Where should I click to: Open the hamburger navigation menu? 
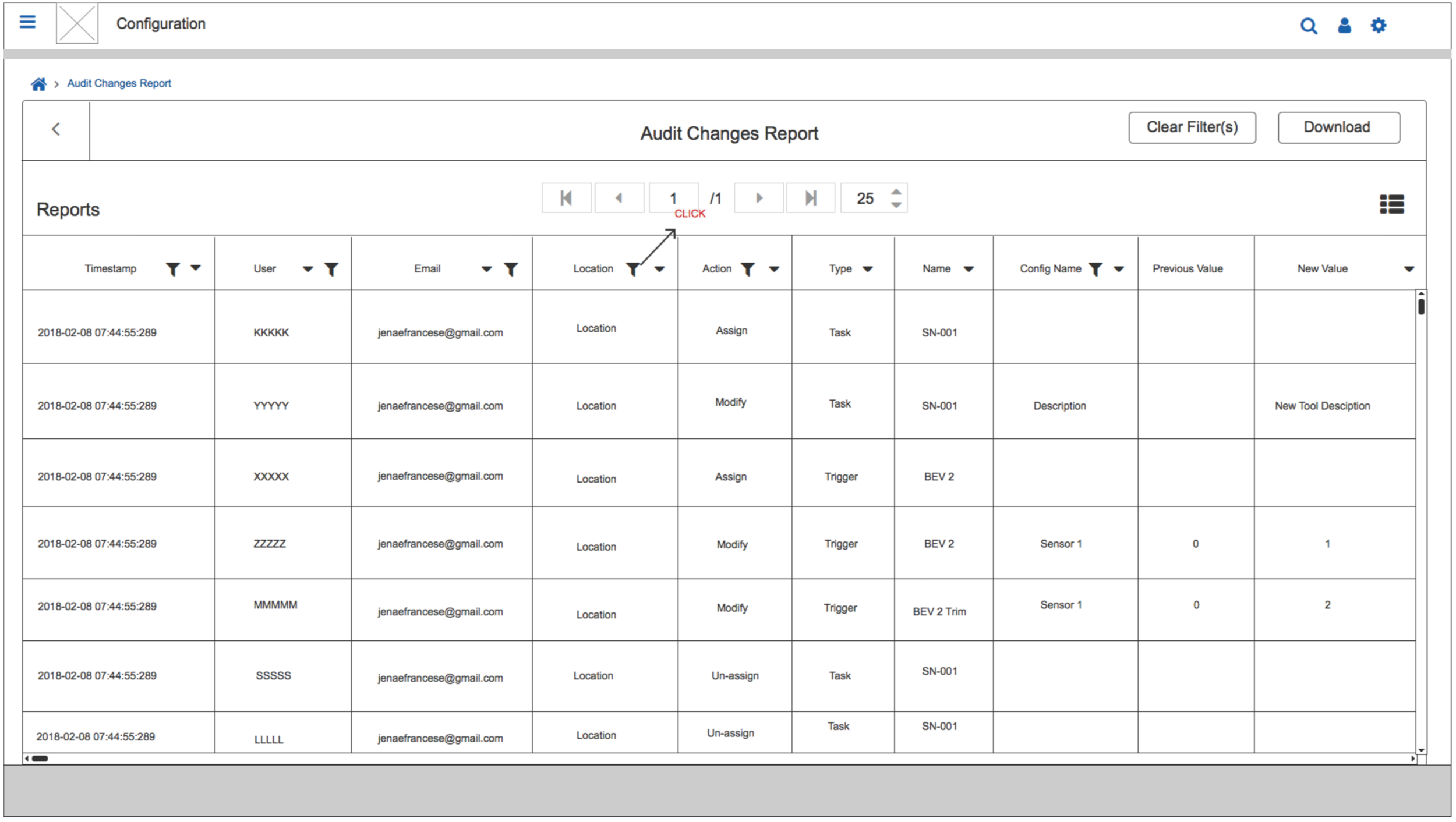27,22
